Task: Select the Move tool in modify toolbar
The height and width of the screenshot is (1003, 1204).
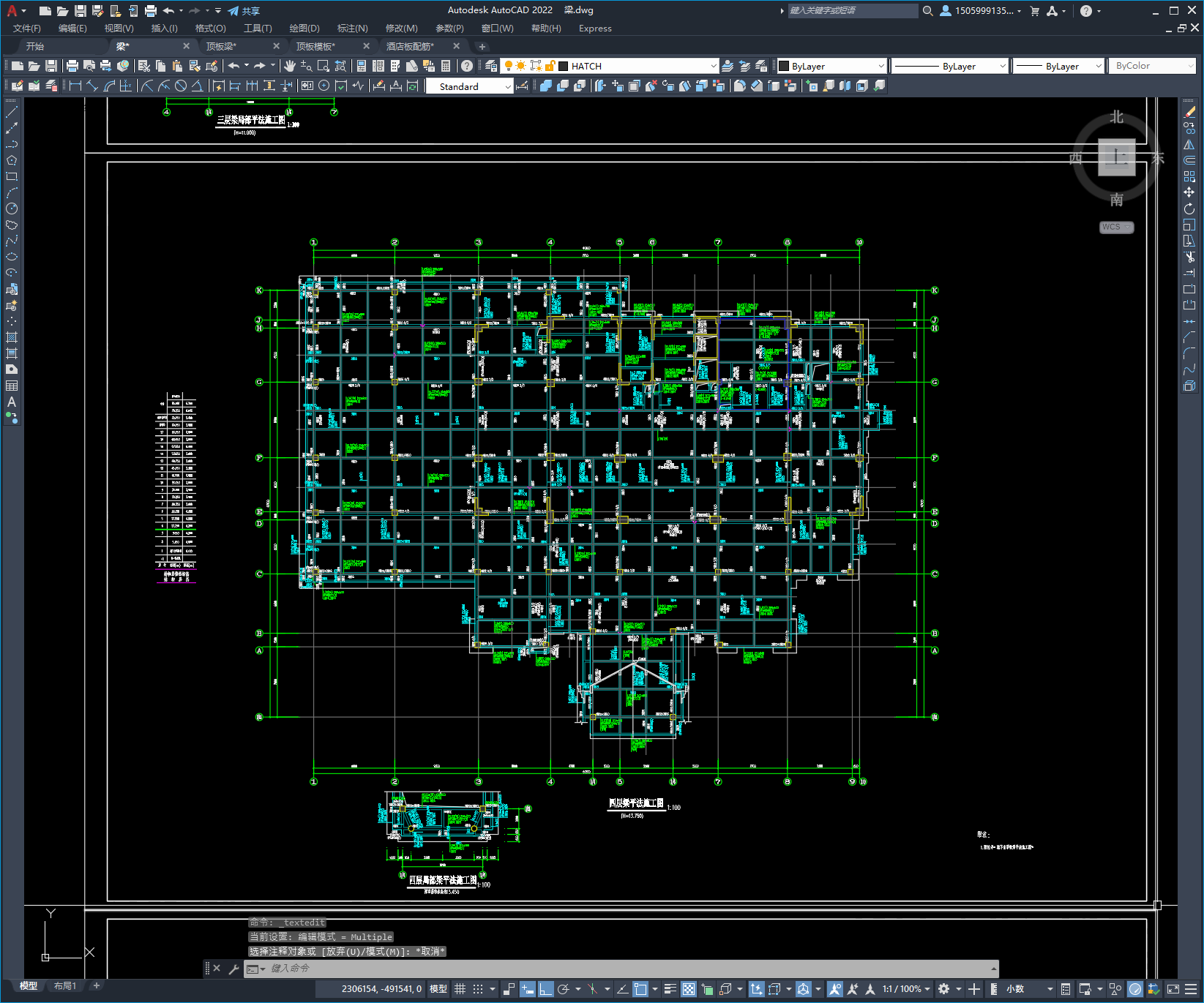Action: coord(1189,192)
